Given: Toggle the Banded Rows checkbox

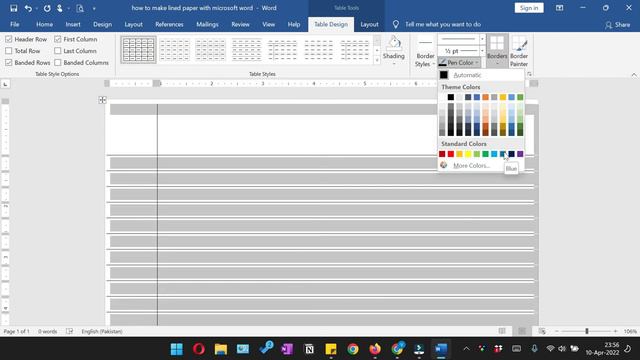Looking at the screenshot, I should click(9, 62).
